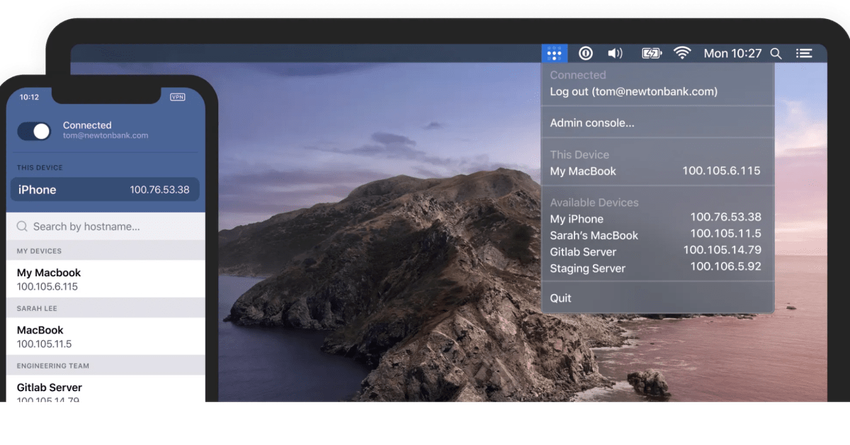This screenshot has width=850, height=445.
Task: Open the Notification Center list icon
Action: pyautogui.click(x=804, y=53)
